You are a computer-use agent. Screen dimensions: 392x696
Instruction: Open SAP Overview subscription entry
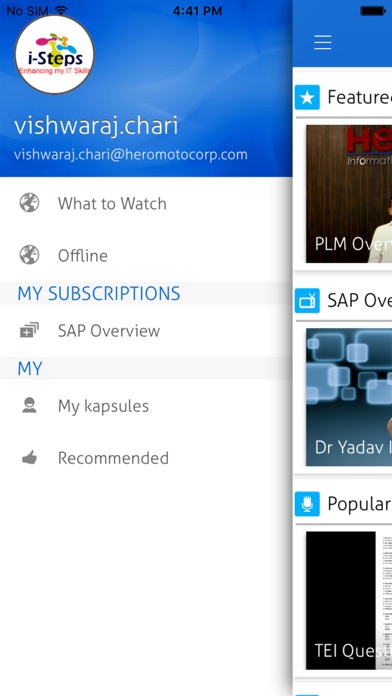click(x=146, y=330)
